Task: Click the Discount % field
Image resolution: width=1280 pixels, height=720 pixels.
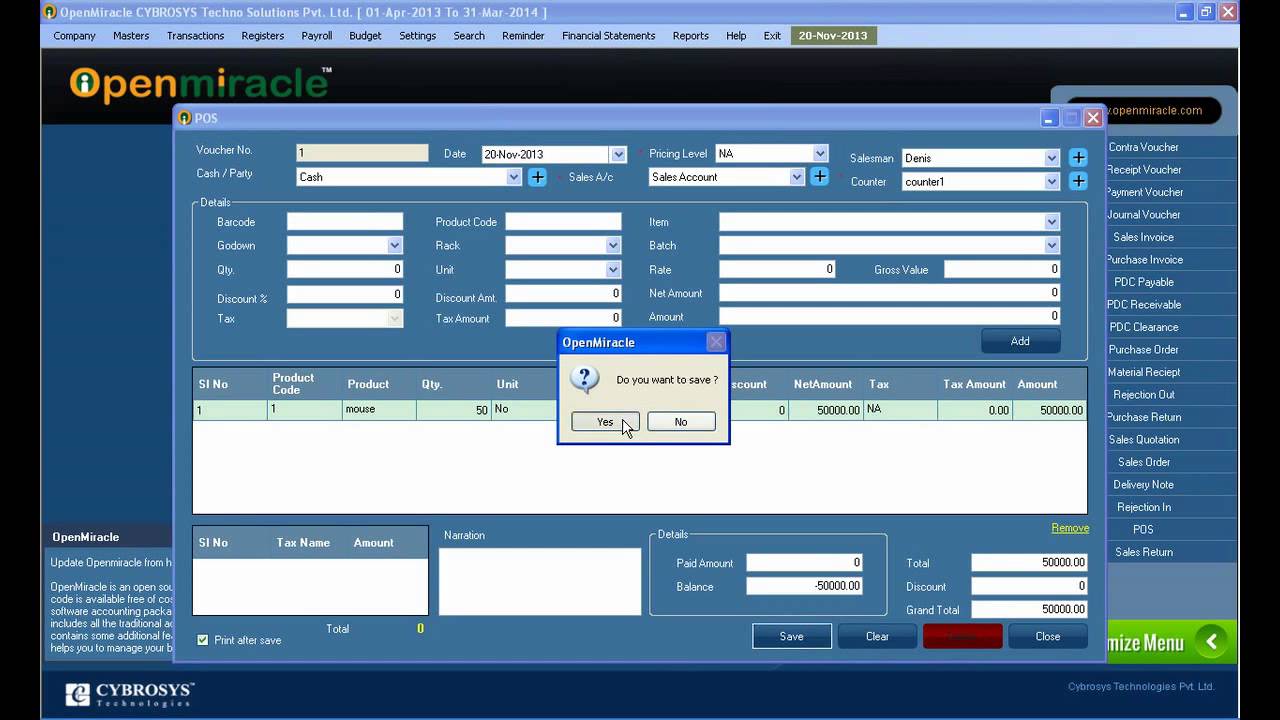Action: [x=345, y=294]
